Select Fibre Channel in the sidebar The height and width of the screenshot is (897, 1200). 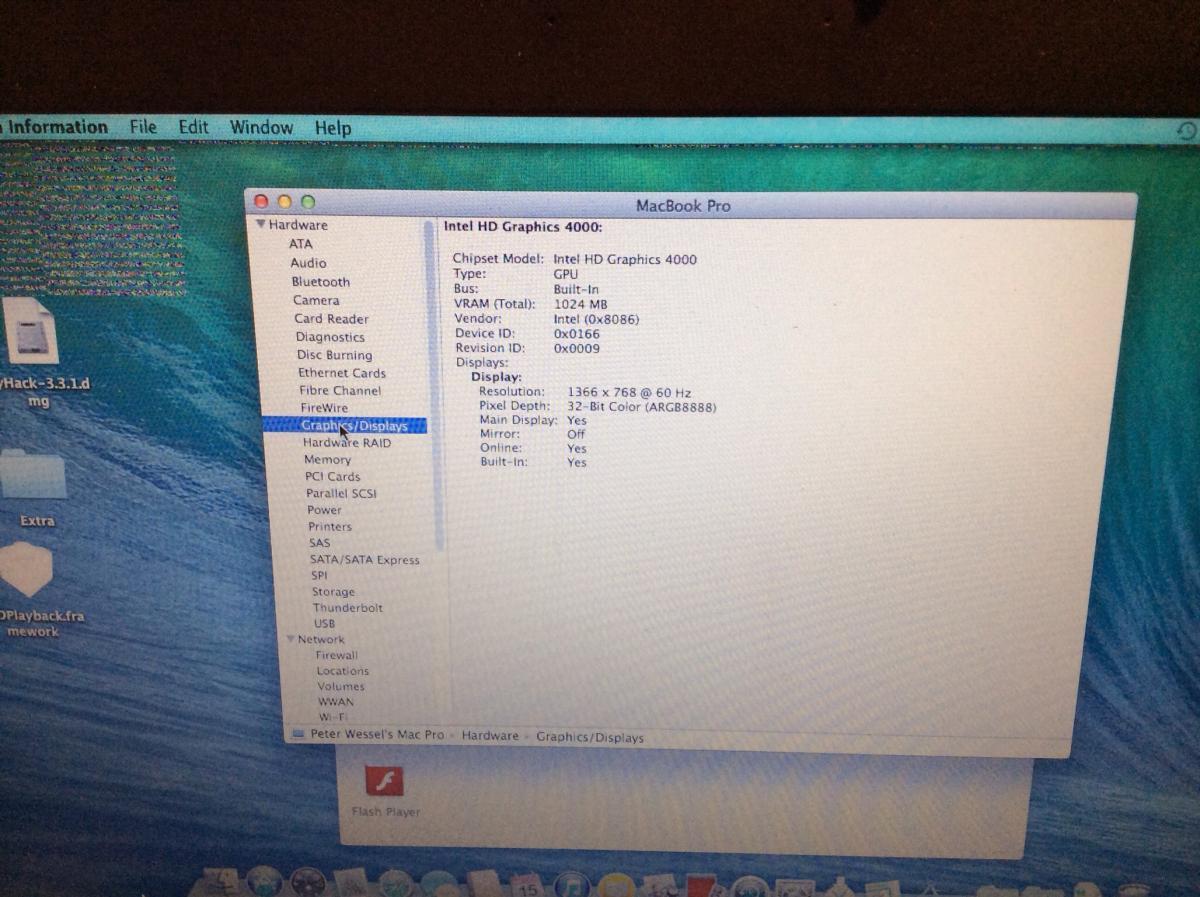tap(340, 391)
